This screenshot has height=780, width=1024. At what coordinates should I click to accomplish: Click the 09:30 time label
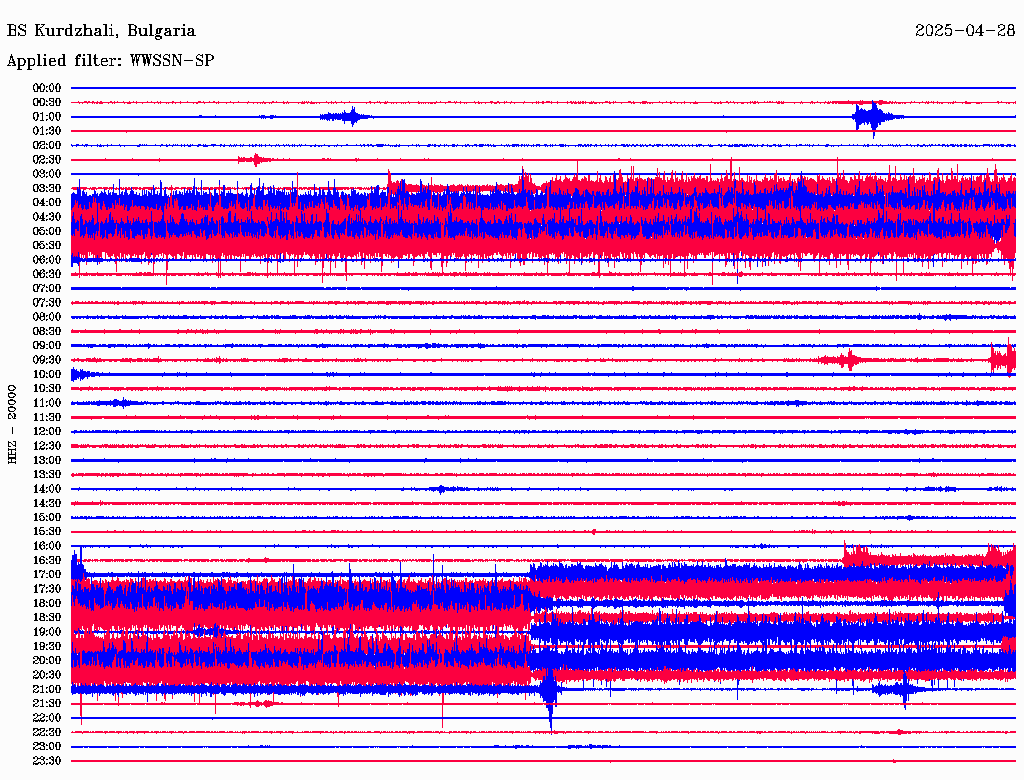coord(47,360)
